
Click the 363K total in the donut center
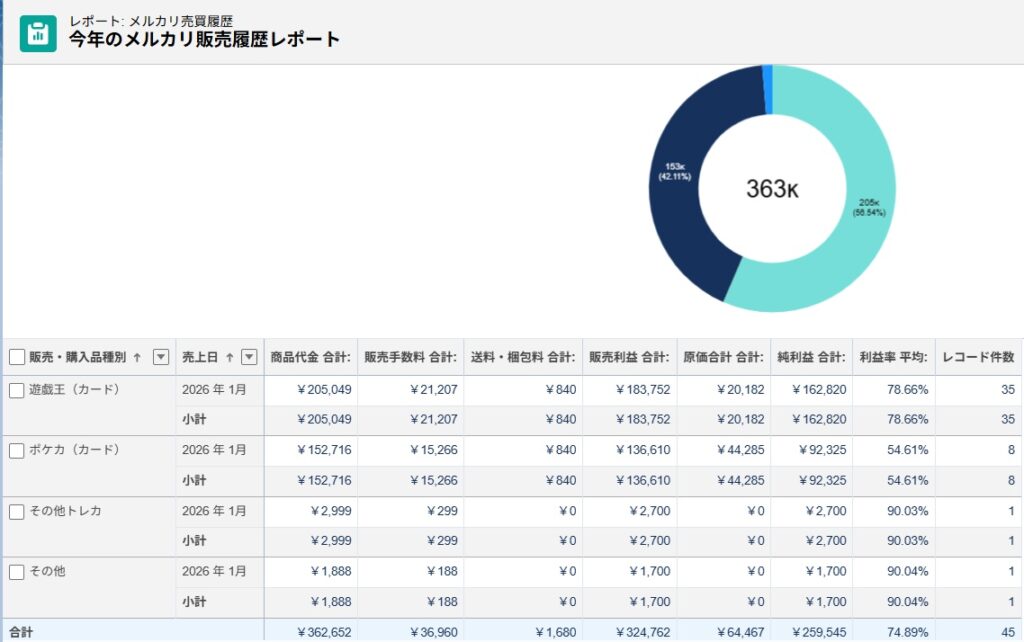(770, 187)
